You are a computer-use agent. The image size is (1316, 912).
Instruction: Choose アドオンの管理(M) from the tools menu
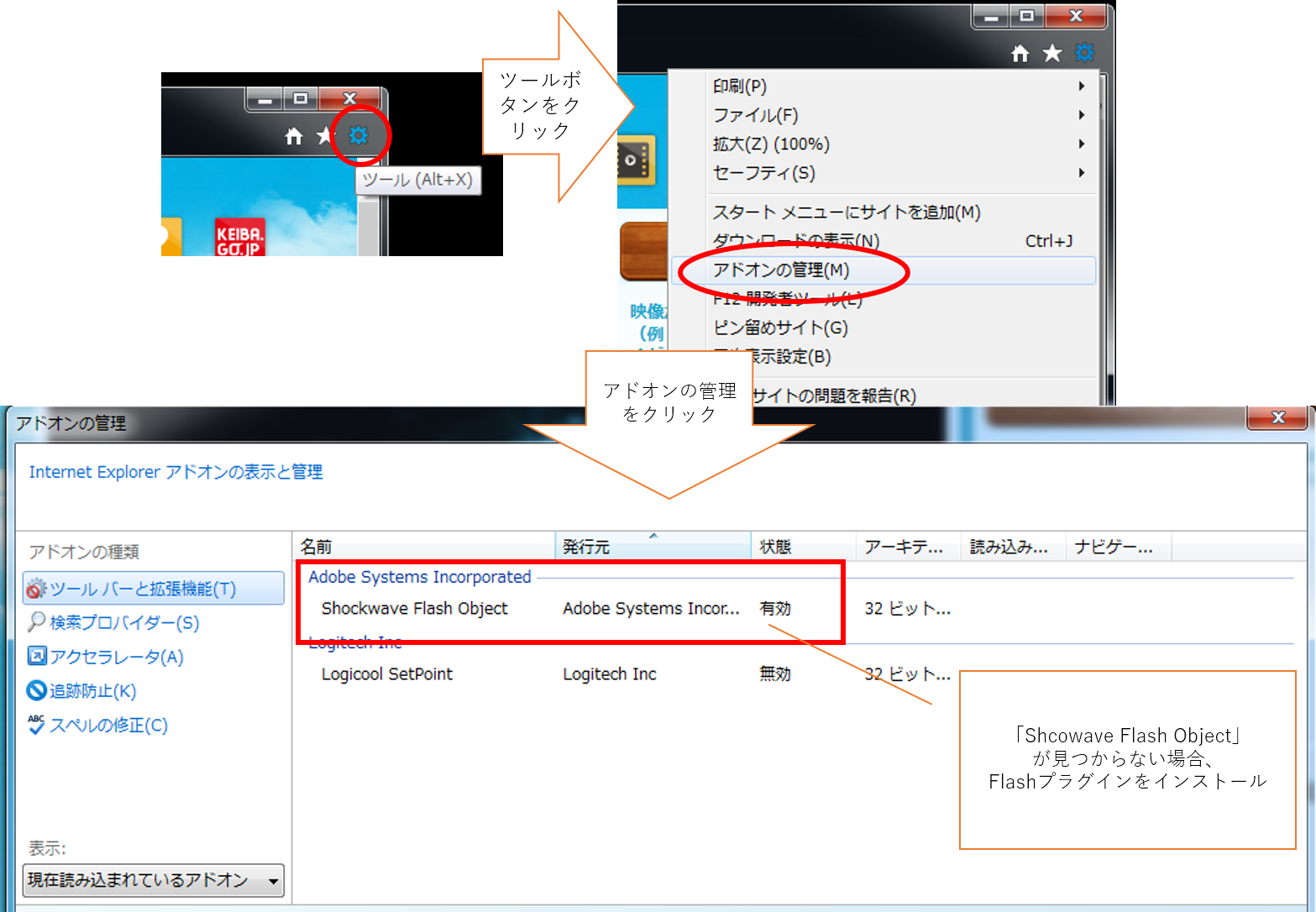pyautogui.click(x=781, y=270)
